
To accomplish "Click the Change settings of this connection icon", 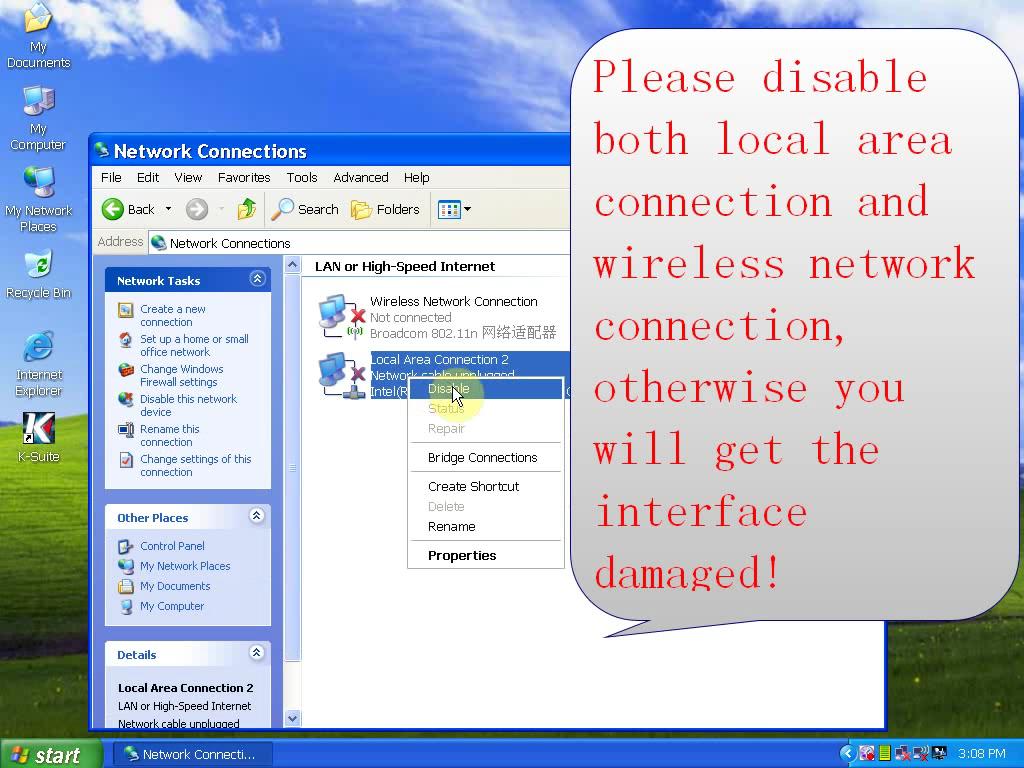I will [125, 460].
